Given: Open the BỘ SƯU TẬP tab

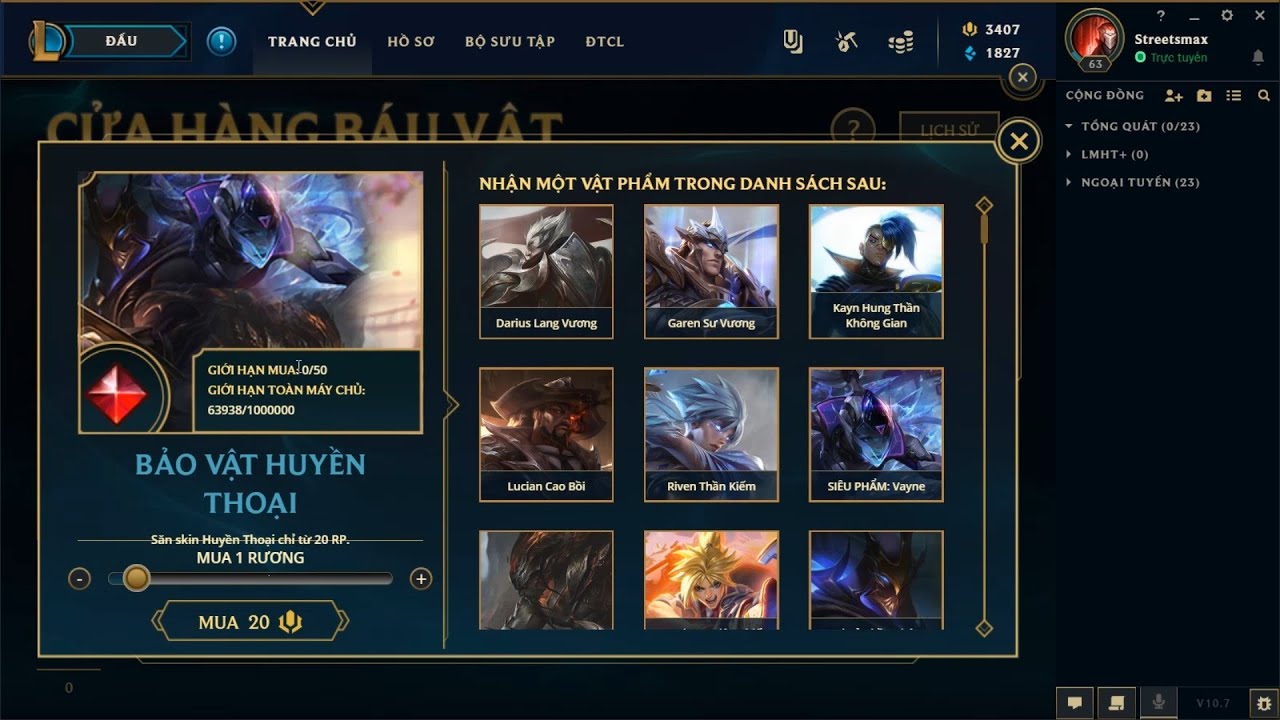Looking at the screenshot, I should [x=510, y=41].
